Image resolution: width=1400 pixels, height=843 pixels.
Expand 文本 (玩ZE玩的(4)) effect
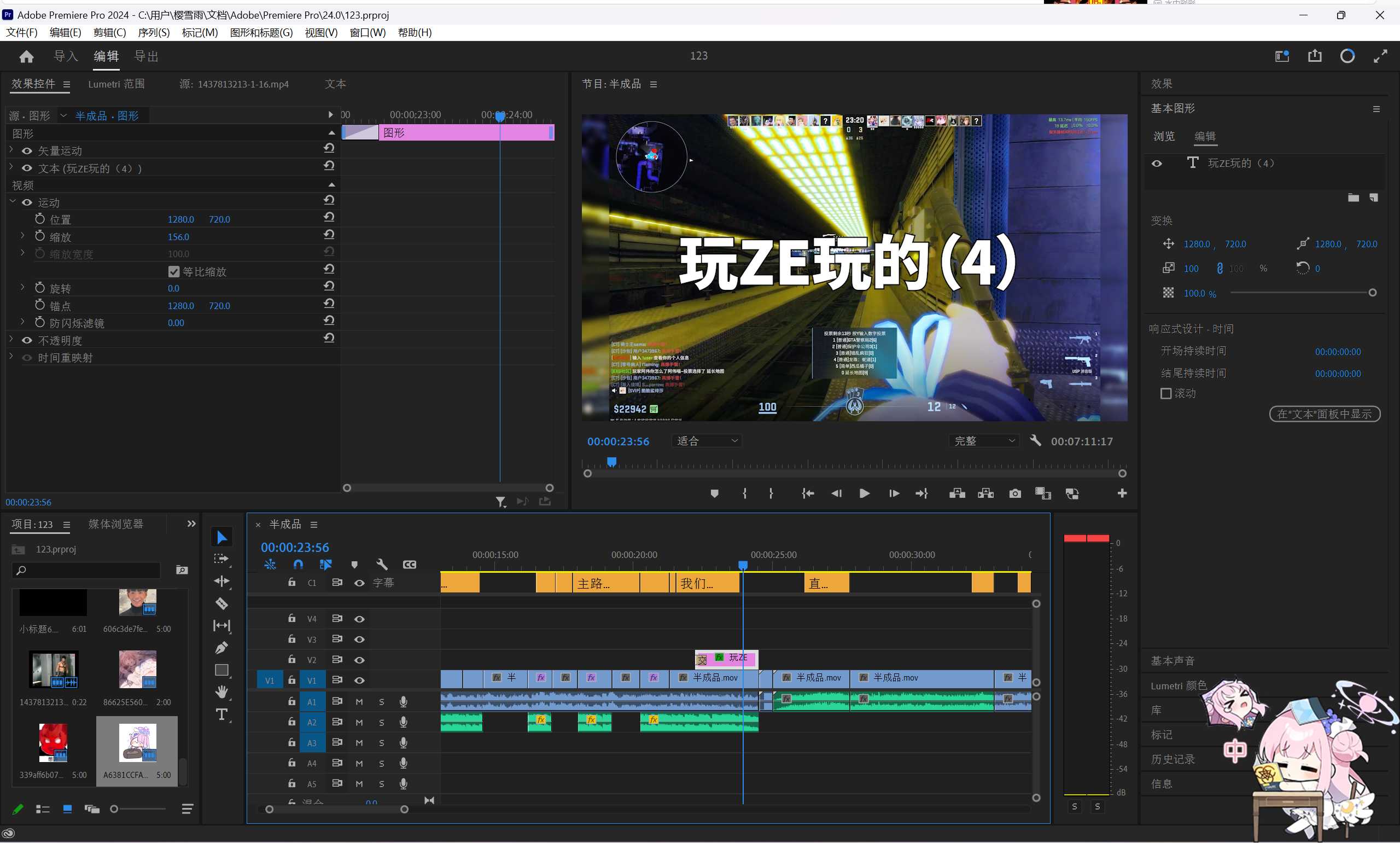click(x=11, y=167)
